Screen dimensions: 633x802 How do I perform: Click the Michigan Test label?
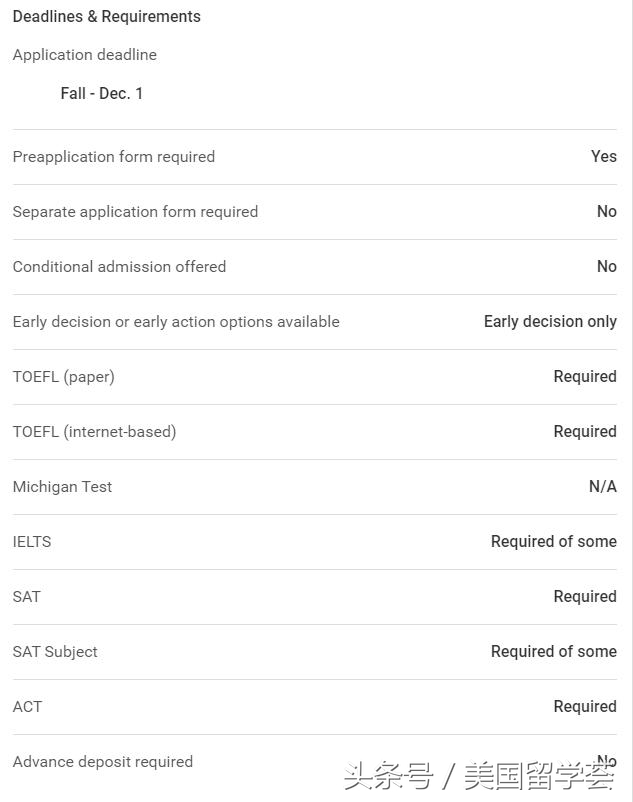(x=62, y=487)
